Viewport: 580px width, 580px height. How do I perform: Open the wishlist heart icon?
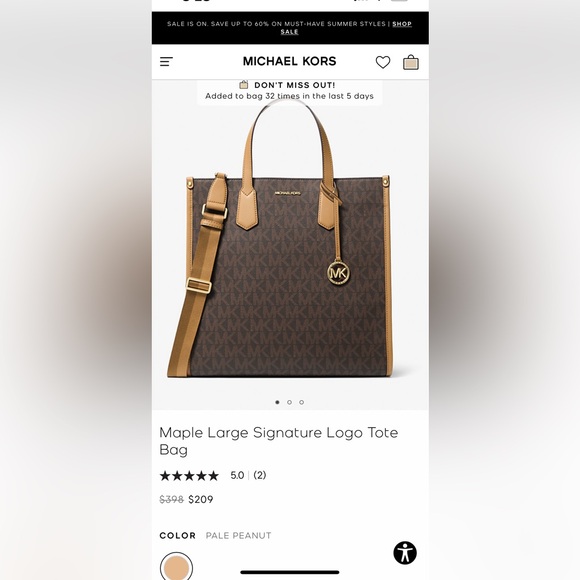(x=383, y=62)
